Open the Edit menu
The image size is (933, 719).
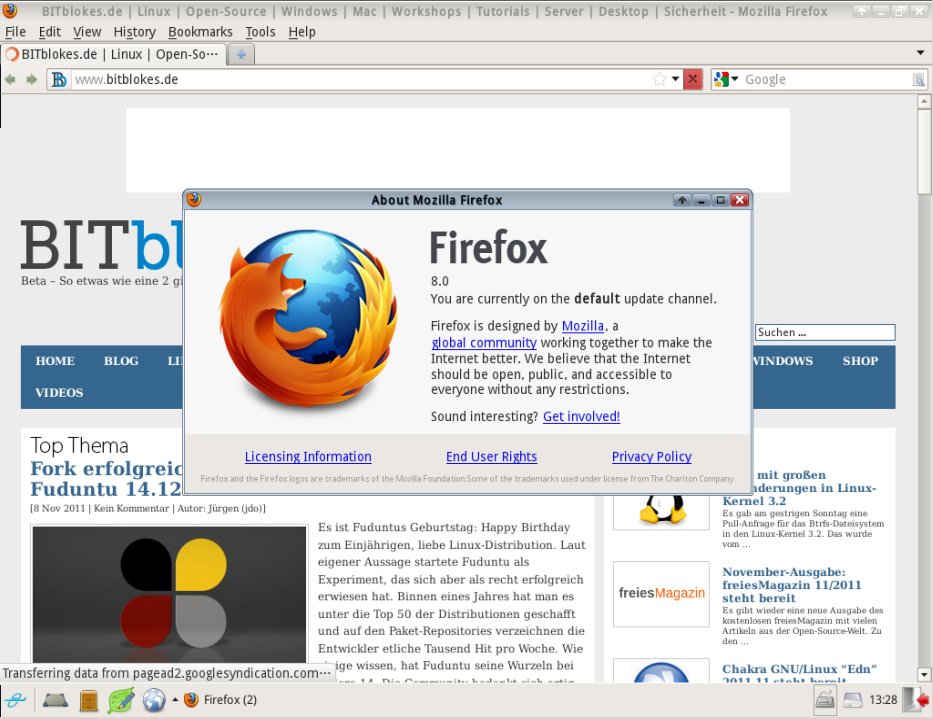coord(49,32)
